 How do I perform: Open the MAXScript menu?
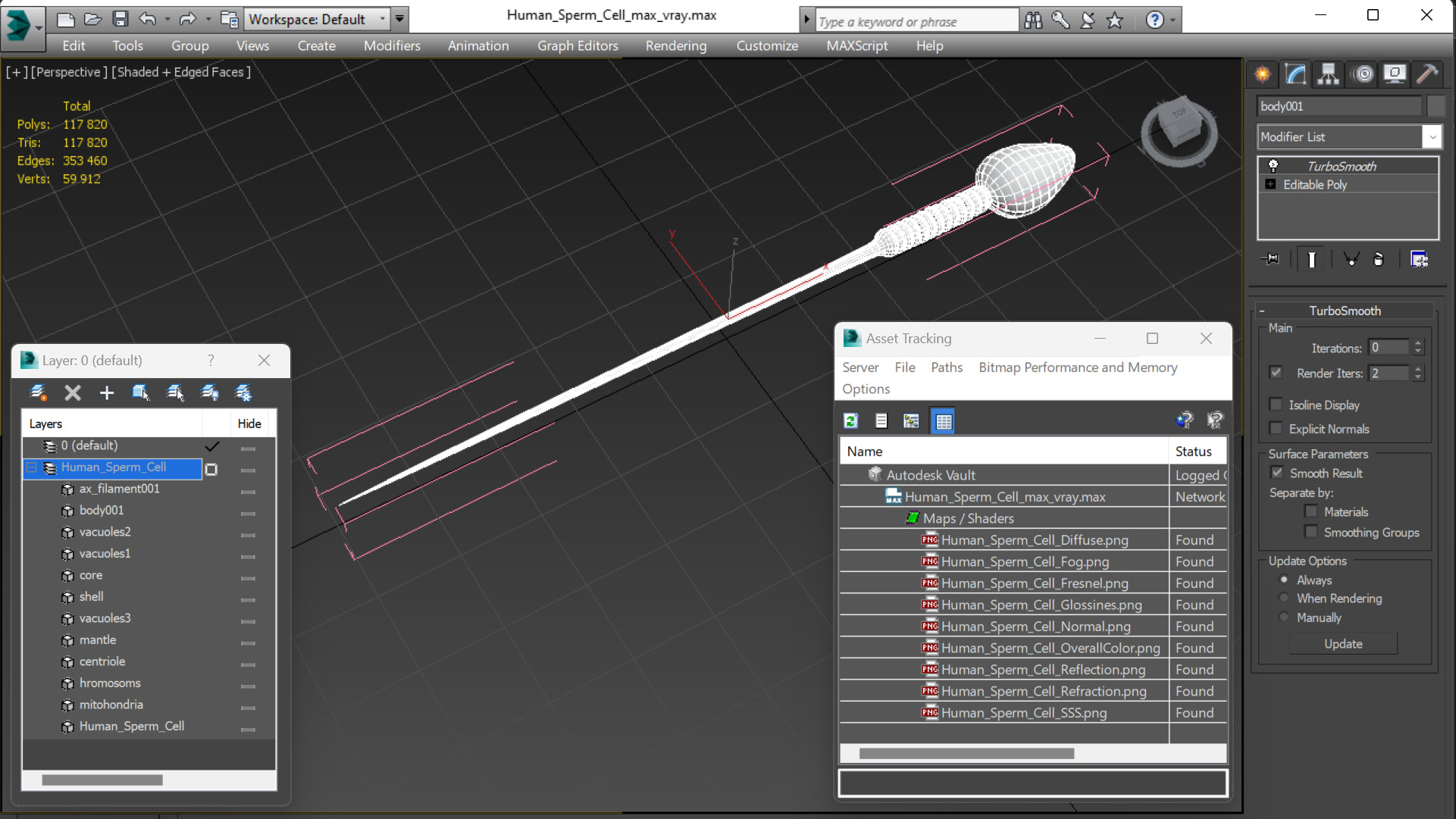tap(856, 45)
